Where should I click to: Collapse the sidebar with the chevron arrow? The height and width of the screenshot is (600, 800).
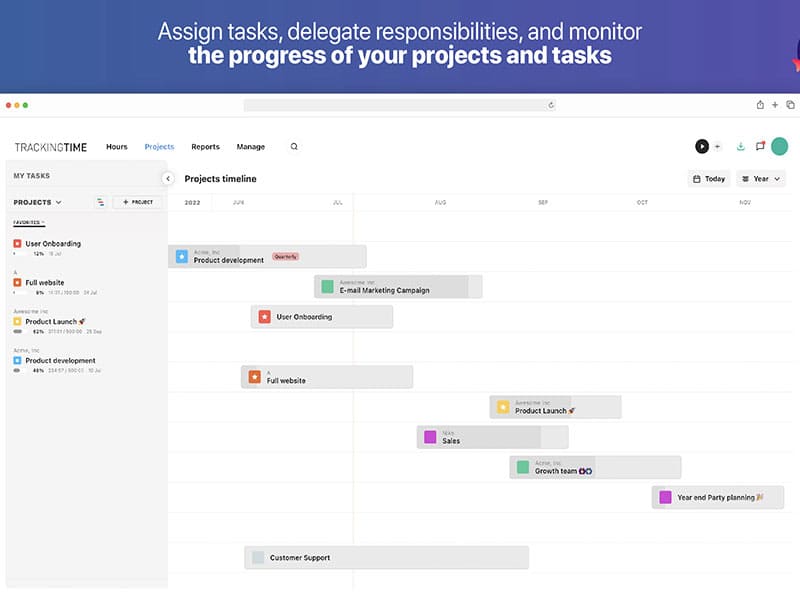point(168,178)
